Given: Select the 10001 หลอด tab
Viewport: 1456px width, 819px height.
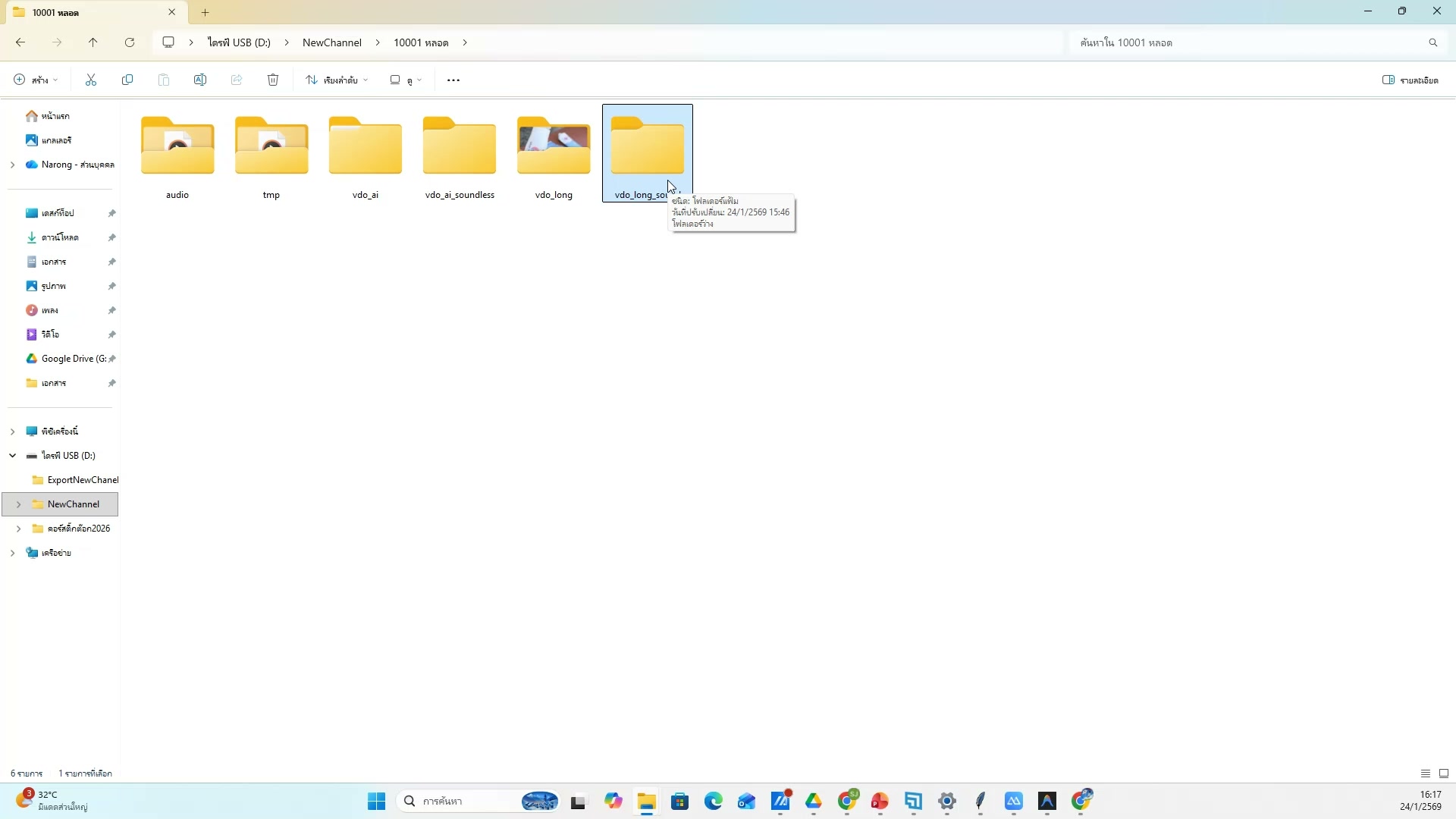Looking at the screenshot, I should click(83, 12).
